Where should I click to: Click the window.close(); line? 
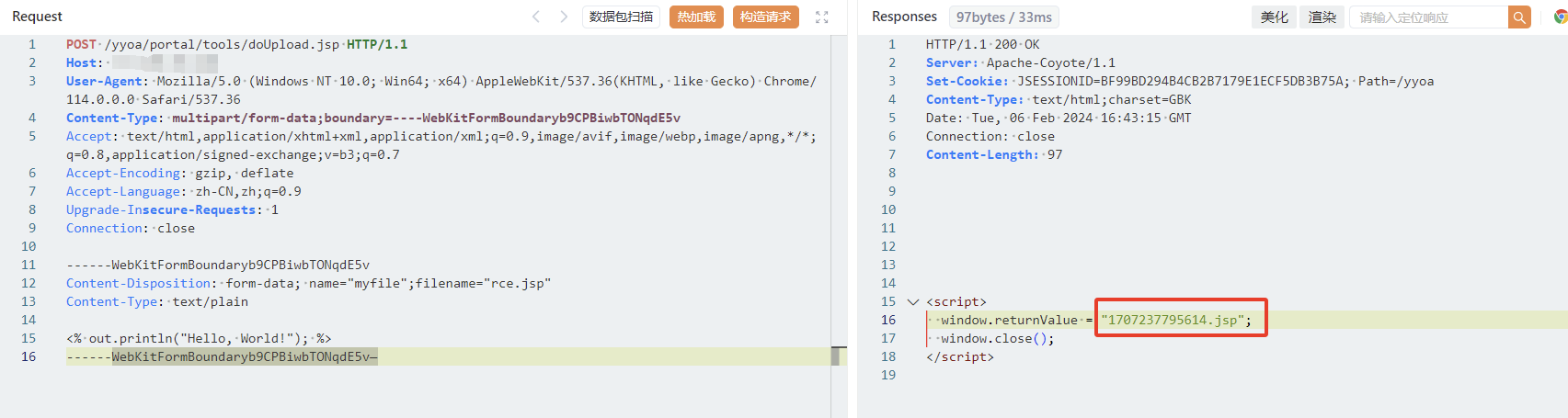click(998, 338)
